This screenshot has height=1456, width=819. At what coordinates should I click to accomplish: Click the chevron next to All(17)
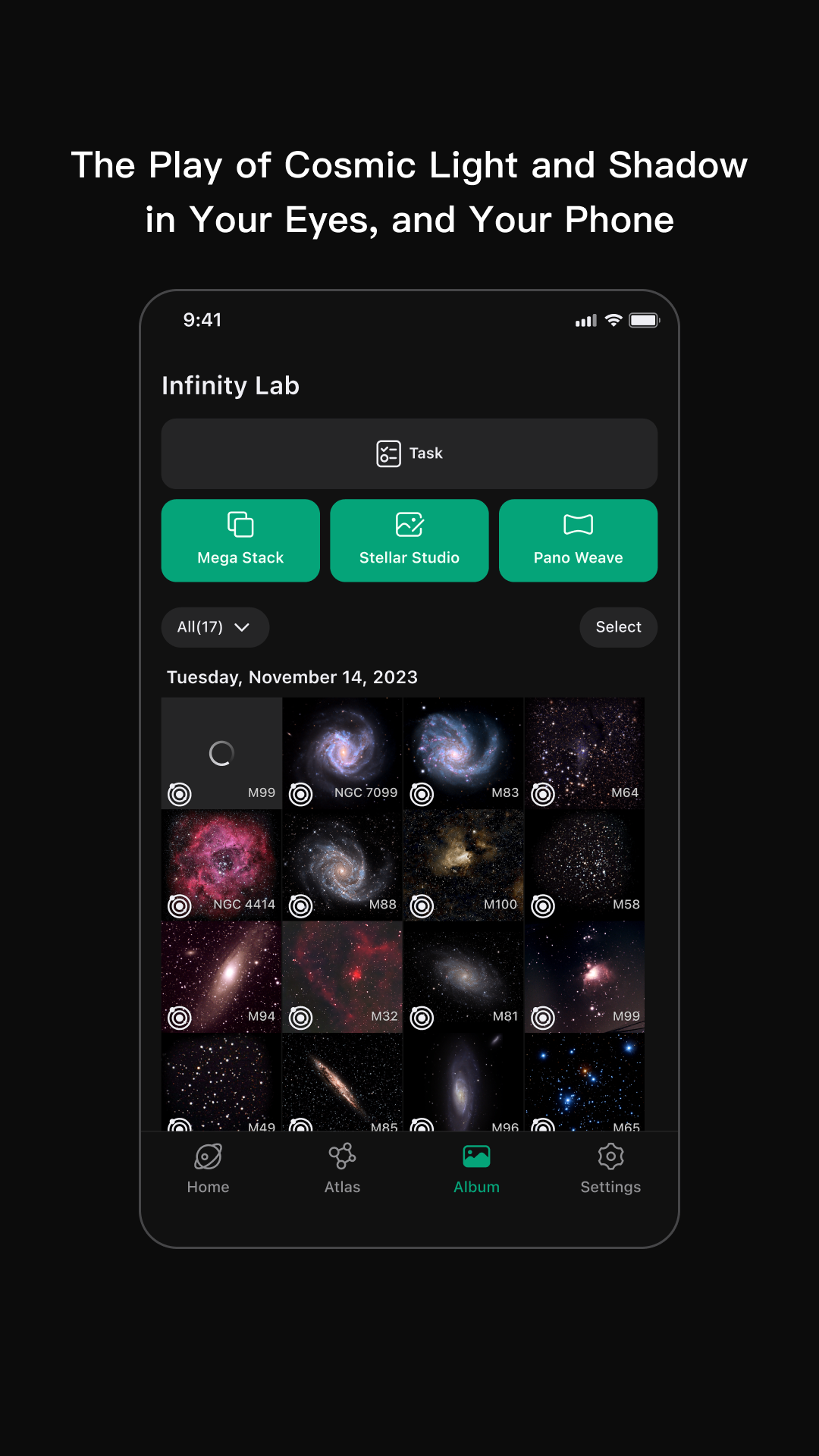[242, 627]
